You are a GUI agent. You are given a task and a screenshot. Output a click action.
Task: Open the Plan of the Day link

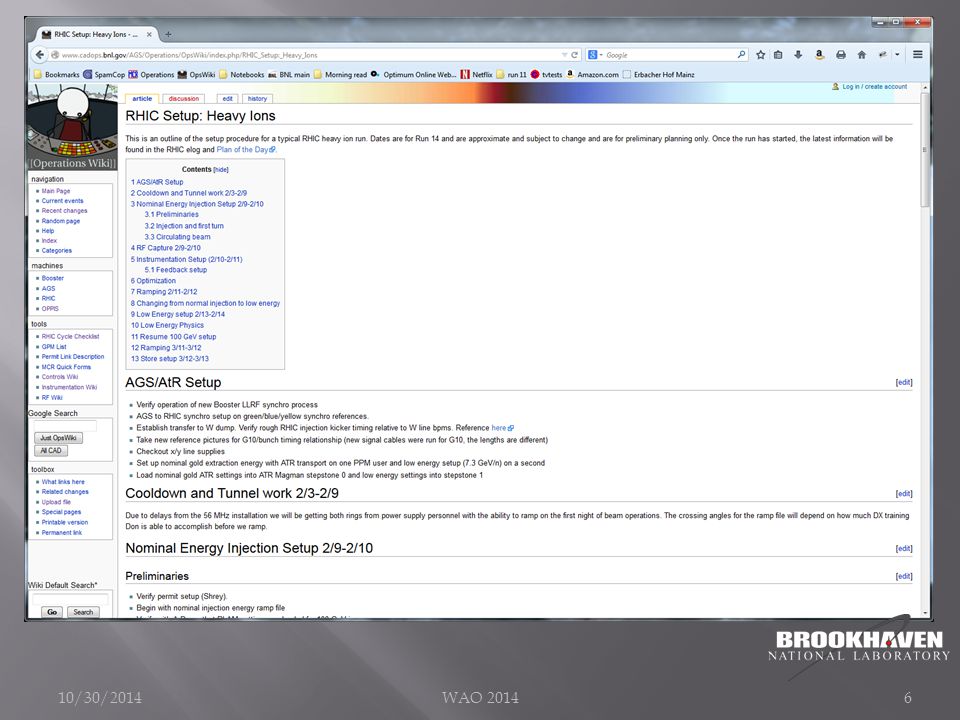(246, 149)
